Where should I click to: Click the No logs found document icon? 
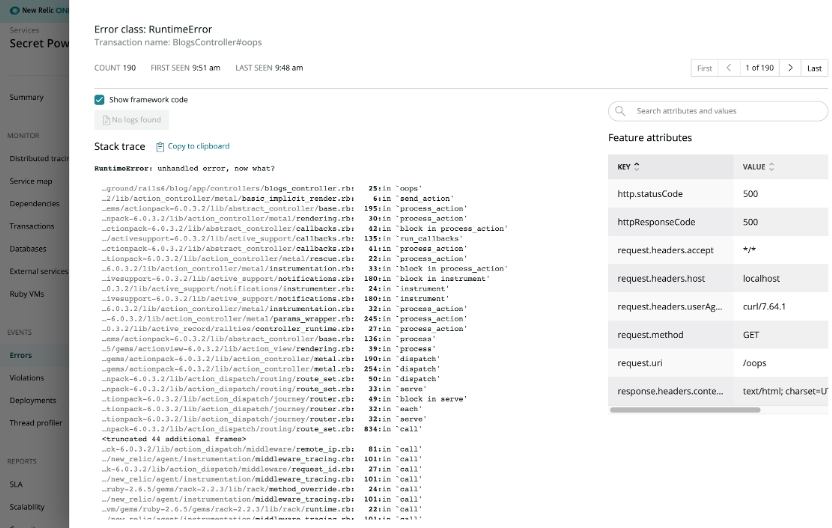coord(106,120)
